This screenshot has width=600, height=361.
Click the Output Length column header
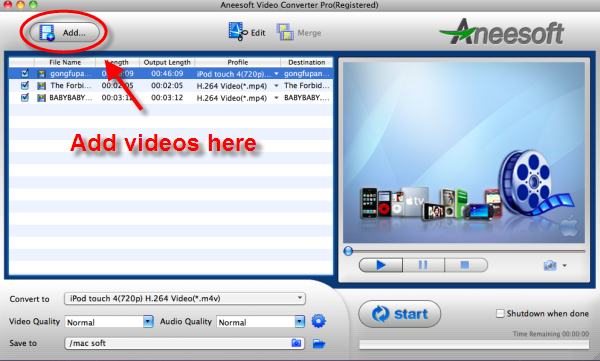point(167,62)
